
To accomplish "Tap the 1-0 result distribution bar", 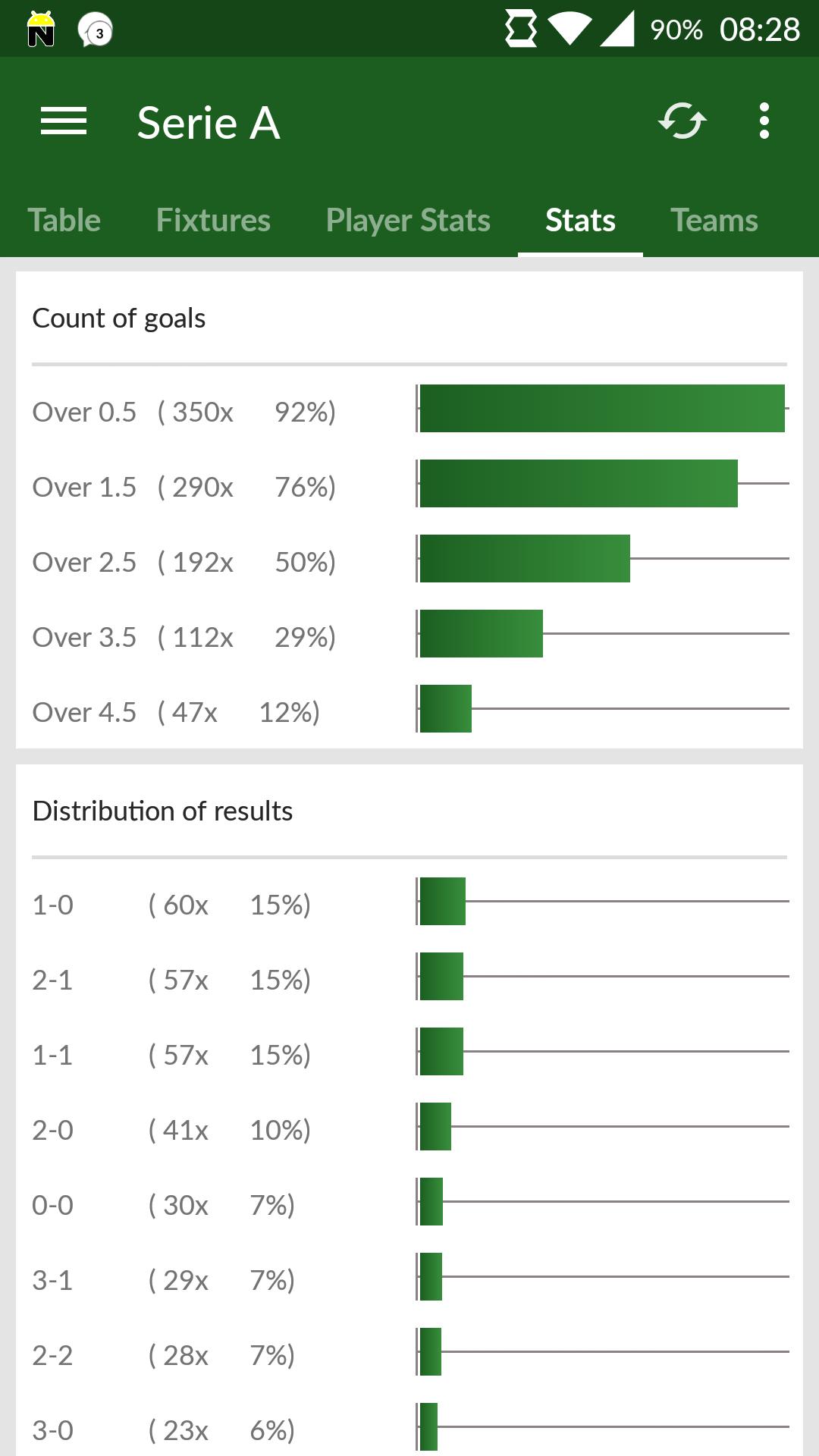I will [442, 903].
